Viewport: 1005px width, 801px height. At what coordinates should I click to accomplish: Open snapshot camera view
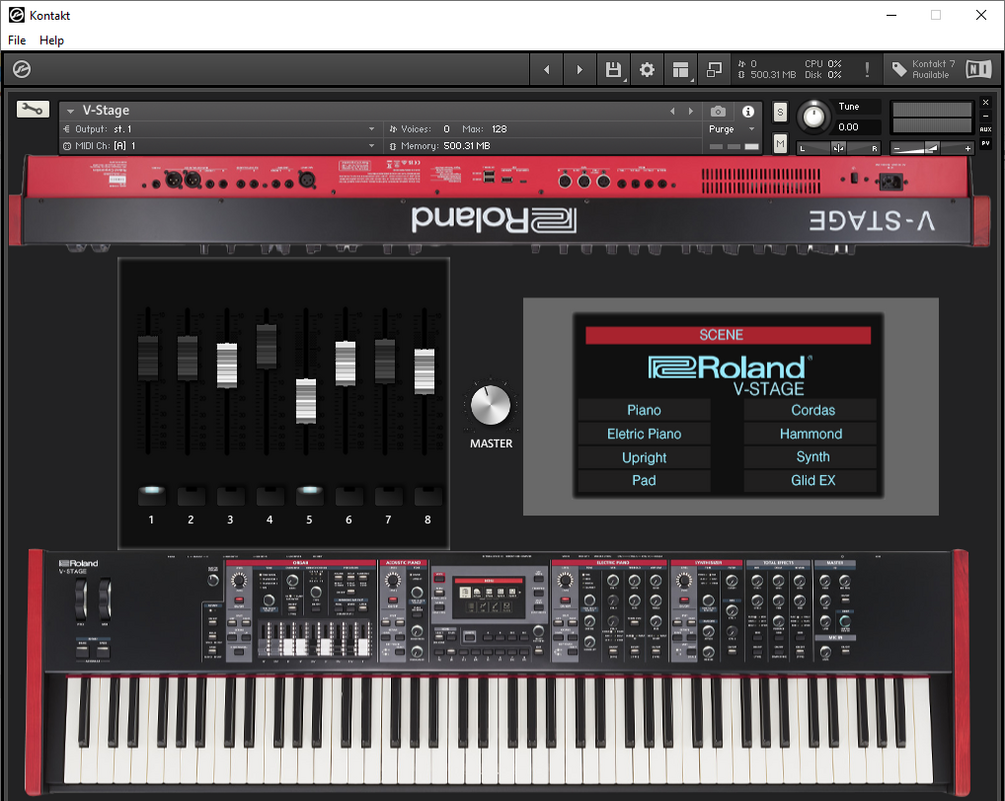pyautogui.click(x=718, y=111)
